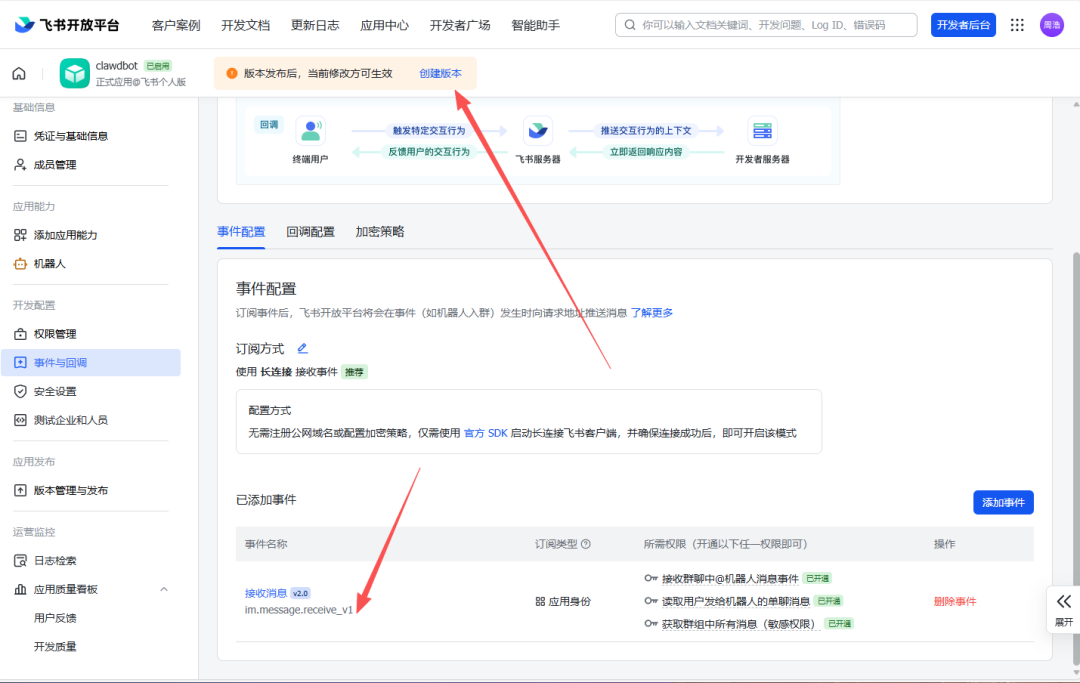The width and height of the screenshot is (1080, 683).
Task: Click the 添加事件 button
Action: pos(1003,503)
